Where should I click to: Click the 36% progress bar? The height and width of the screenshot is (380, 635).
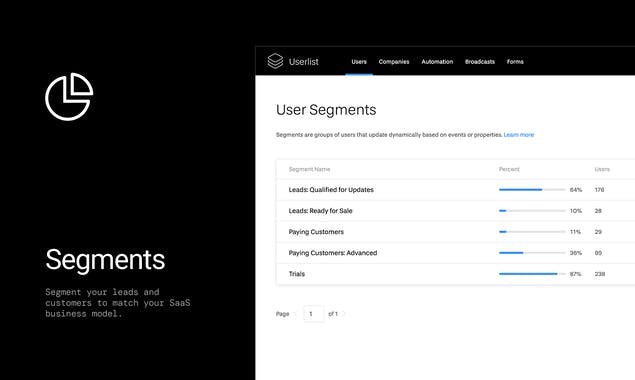(x=532, y=253)
